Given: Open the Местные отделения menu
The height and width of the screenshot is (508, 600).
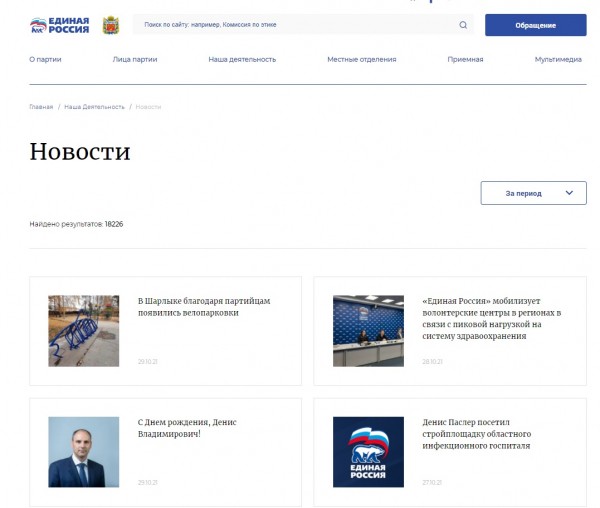Looking at the screenshot, I should coord(362,59).
